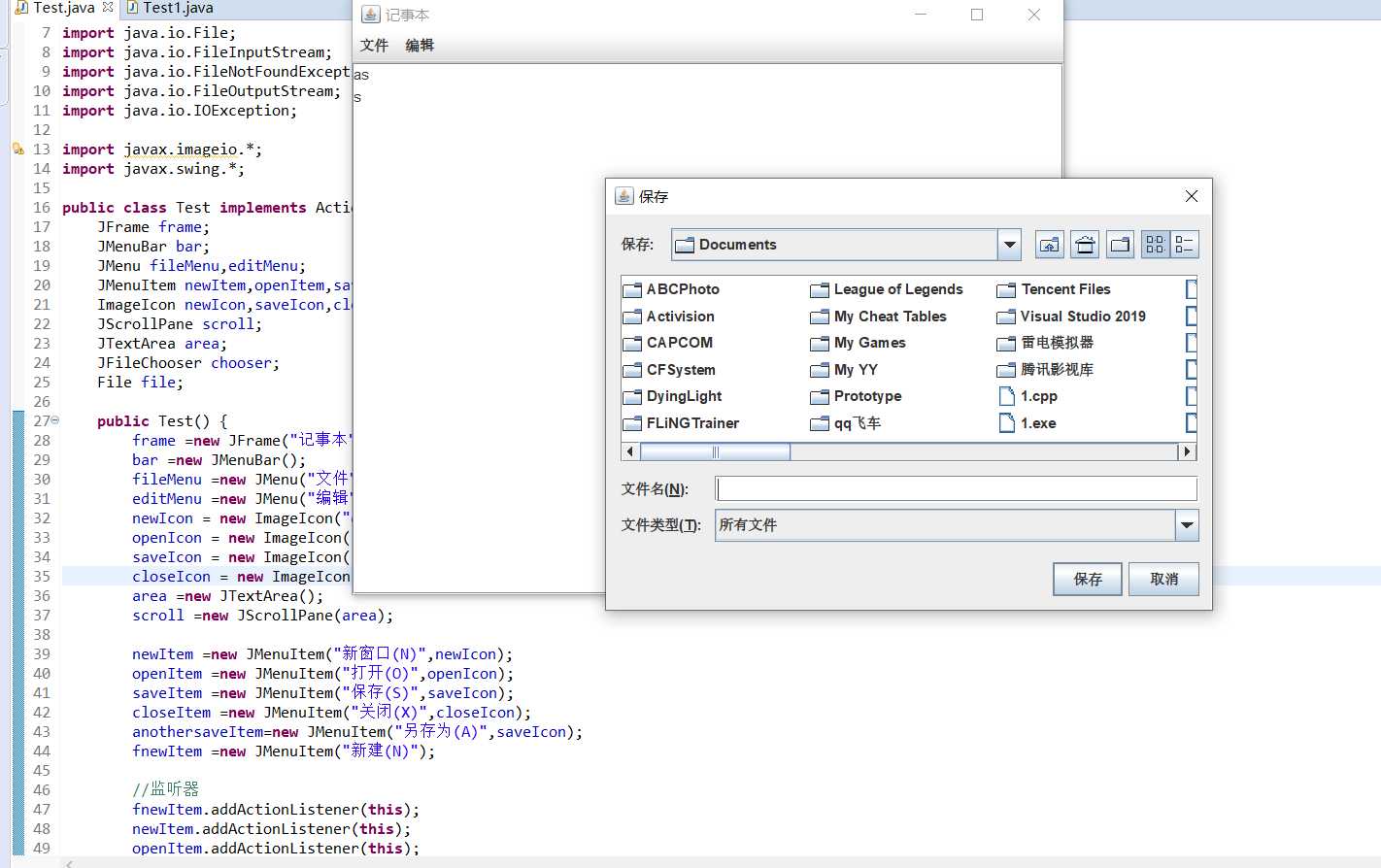The image size is (1381, 868).
Task: Click the file list horizontal scrollbar thumb
Action: (715, 451)
